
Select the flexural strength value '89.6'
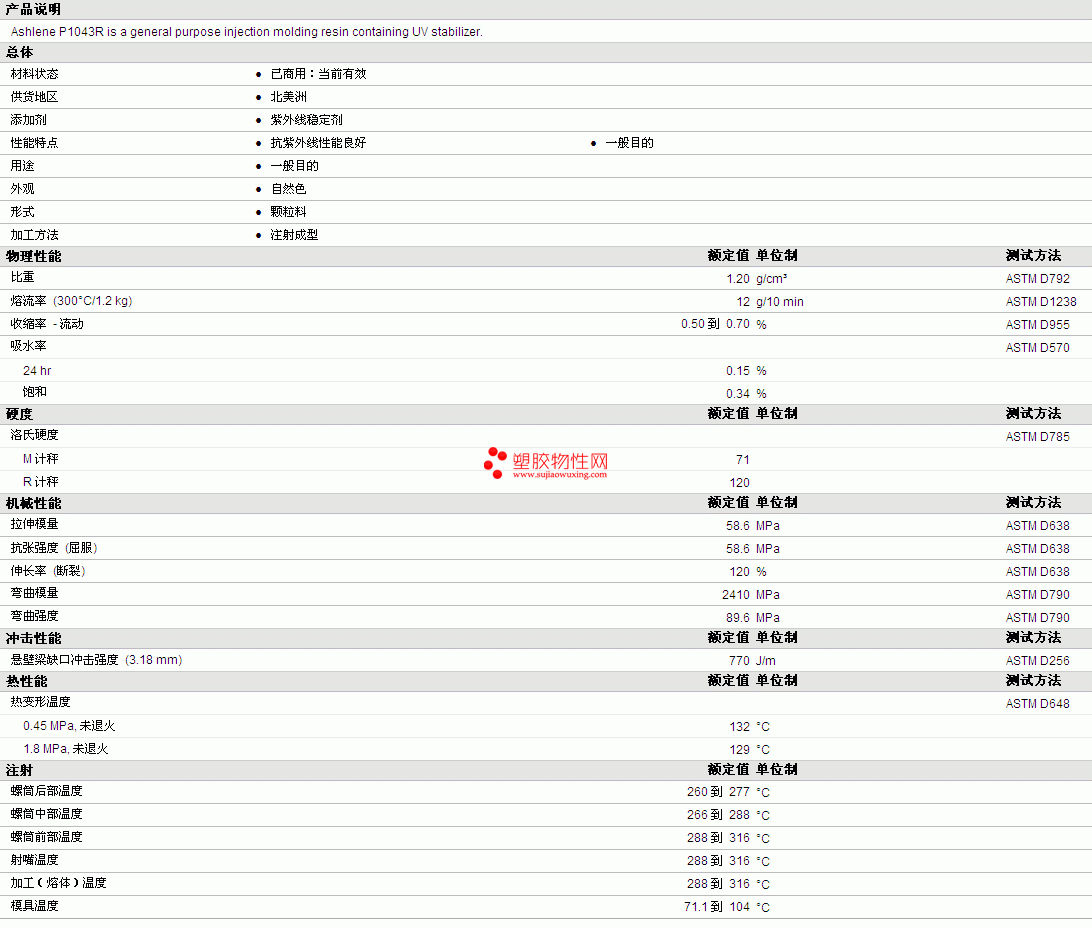(x=738, y=618)
